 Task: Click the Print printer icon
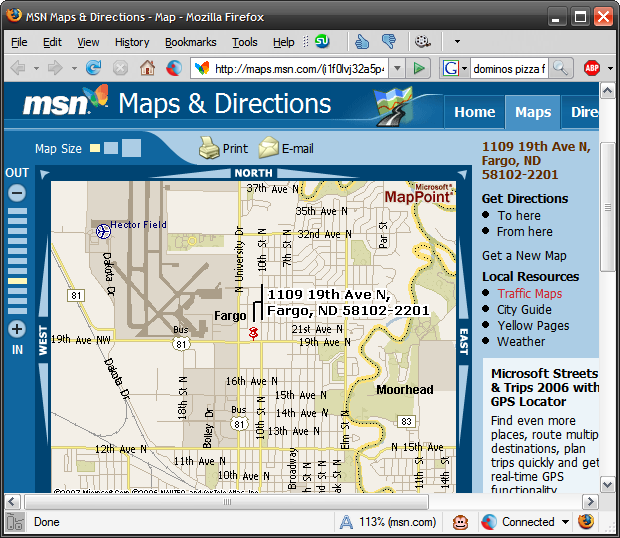pyautogui.click(x=209, y=148)
